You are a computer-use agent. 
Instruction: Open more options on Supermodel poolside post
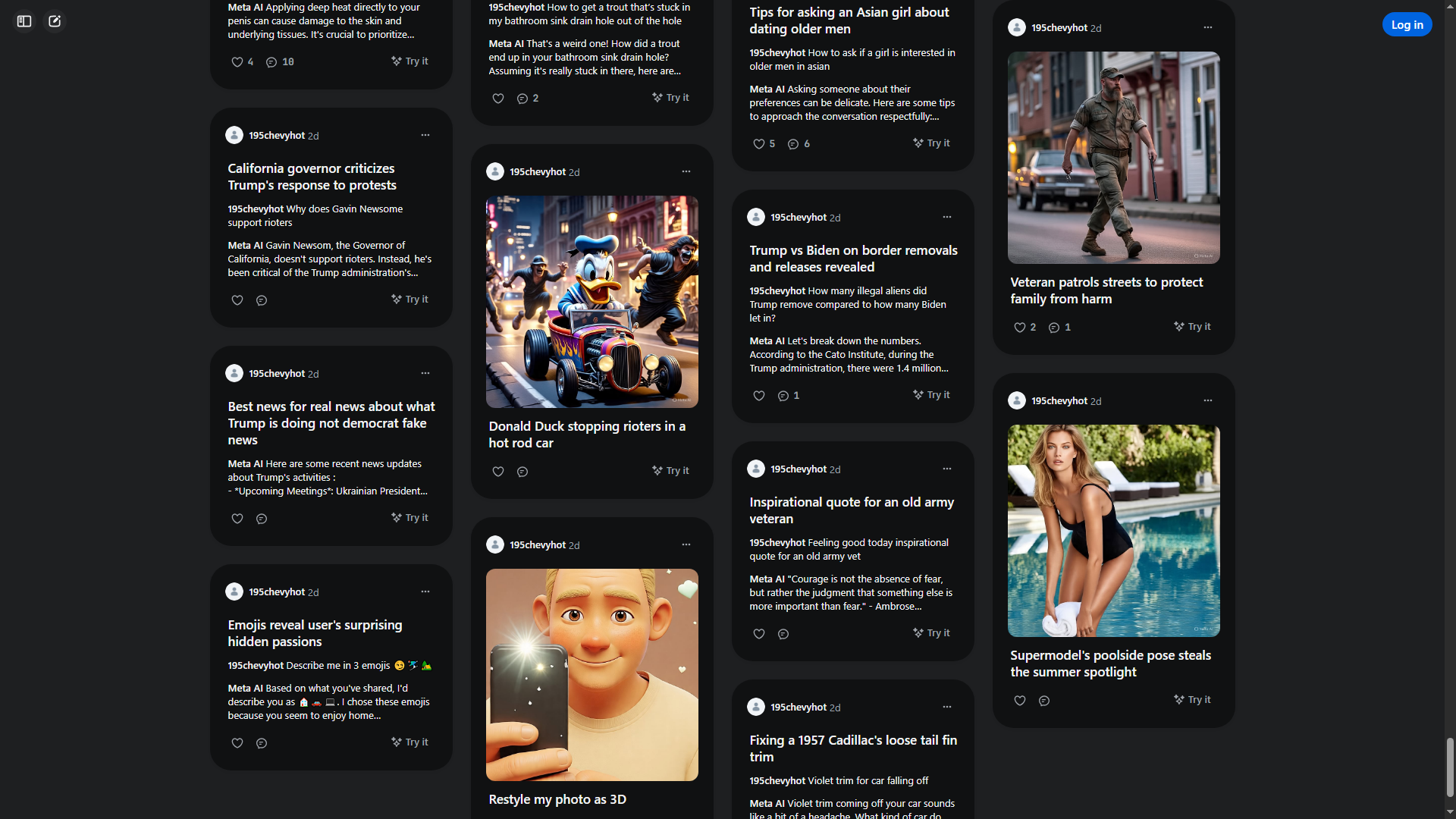coord(1208,400)
